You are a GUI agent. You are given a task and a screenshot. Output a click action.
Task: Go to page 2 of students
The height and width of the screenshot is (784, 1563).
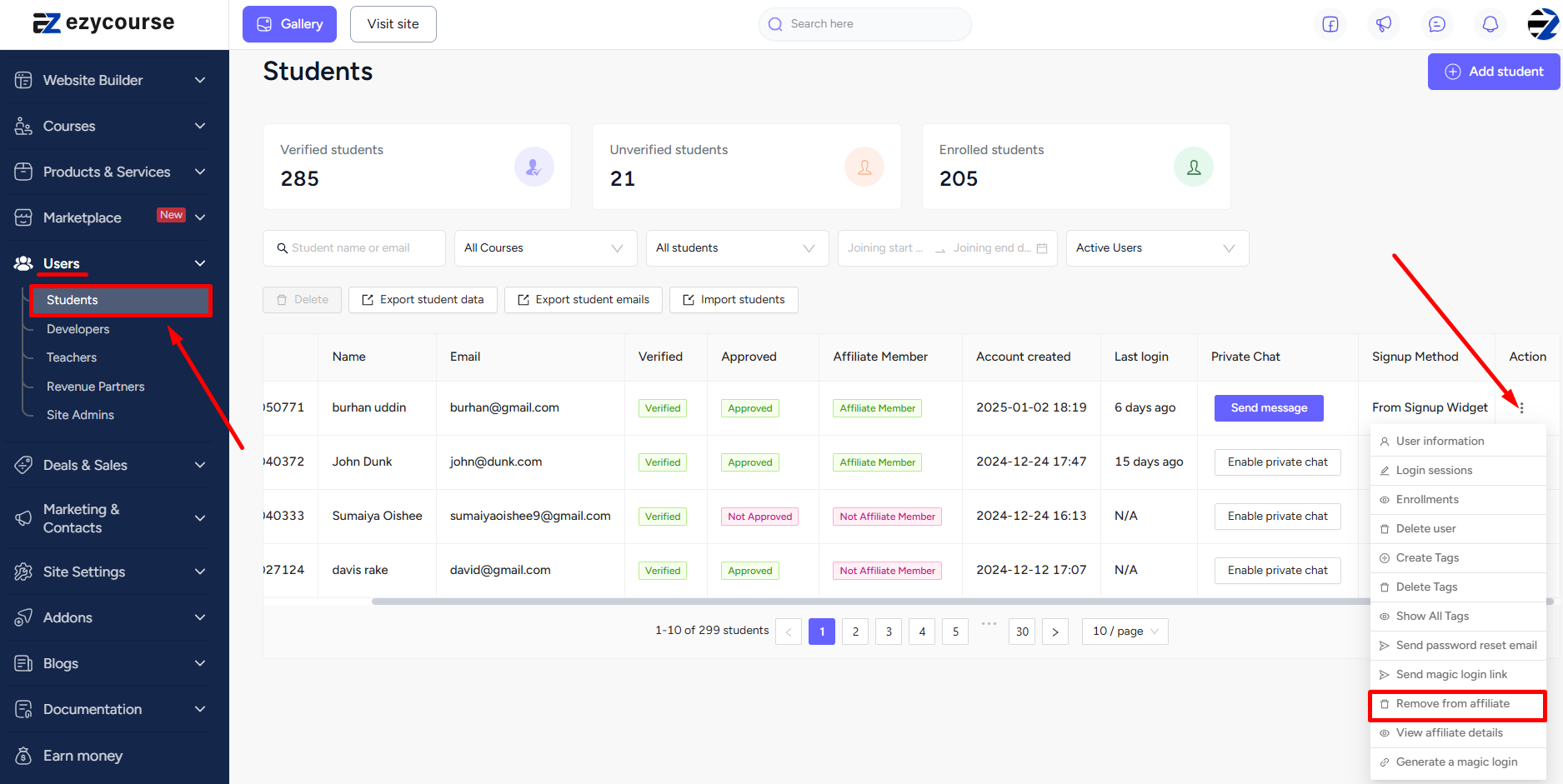pyautogui.click(x=855, y=632)
